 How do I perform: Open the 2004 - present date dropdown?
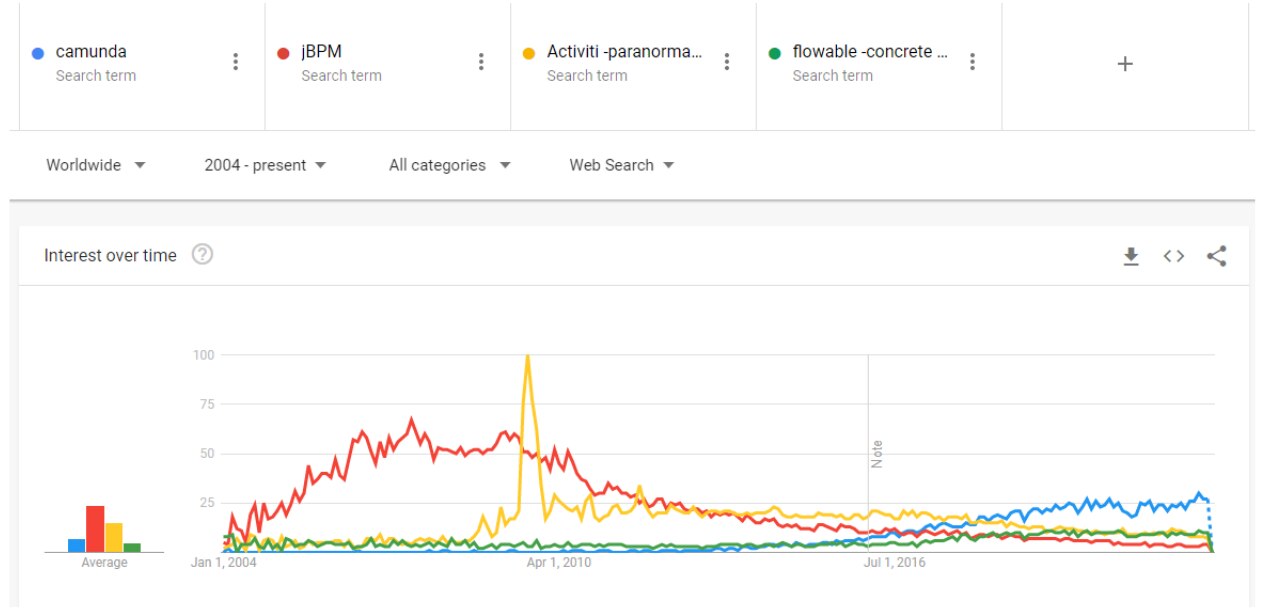[265, 165]
